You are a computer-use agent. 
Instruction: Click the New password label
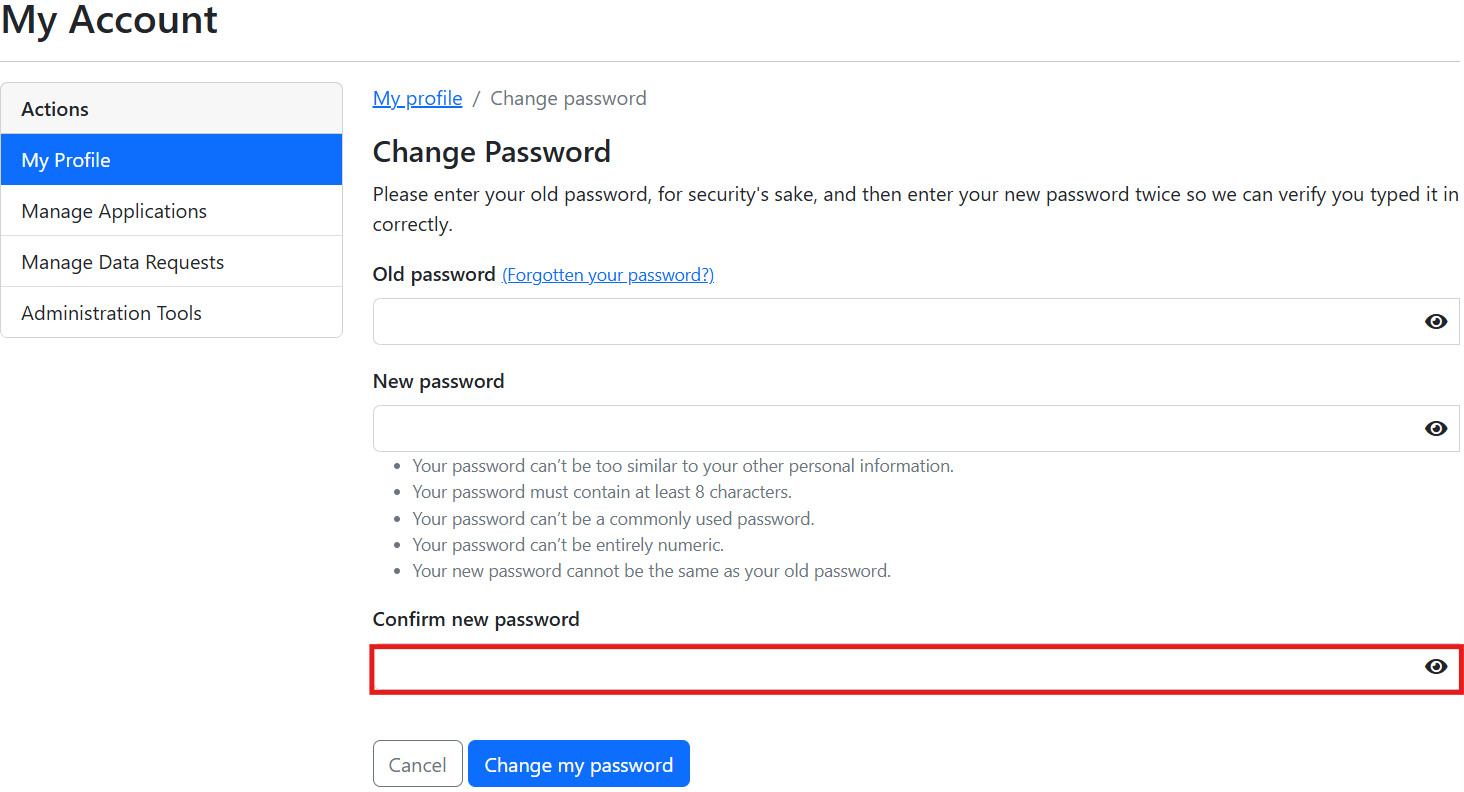[438, 381]
